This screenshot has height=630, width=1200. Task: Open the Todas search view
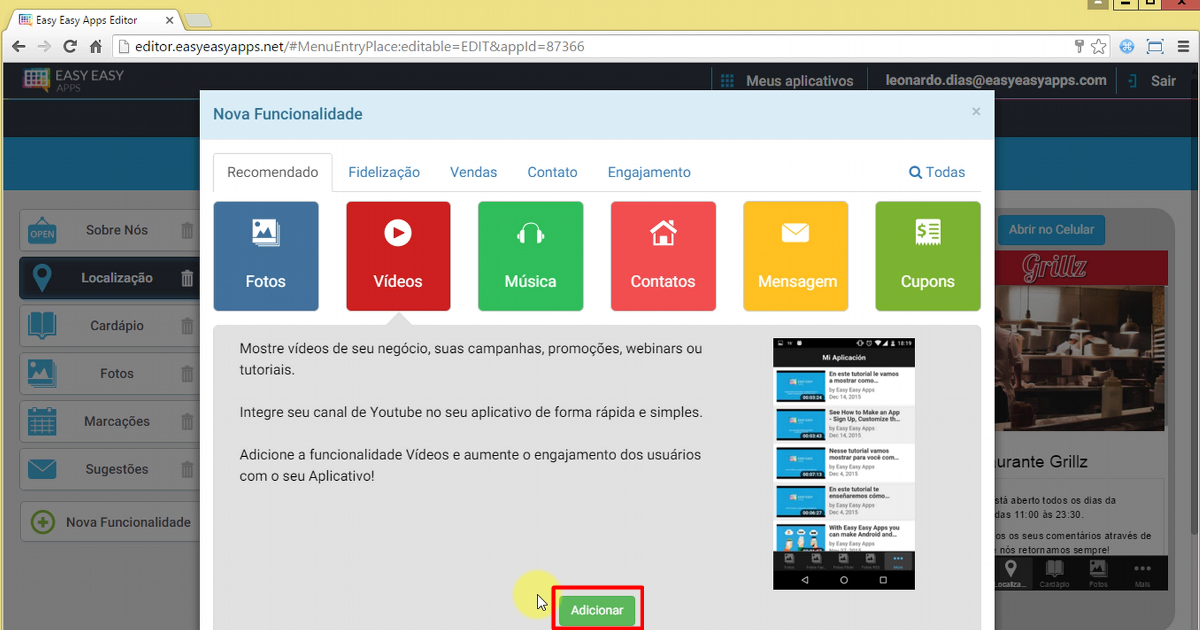pos(937,172)
